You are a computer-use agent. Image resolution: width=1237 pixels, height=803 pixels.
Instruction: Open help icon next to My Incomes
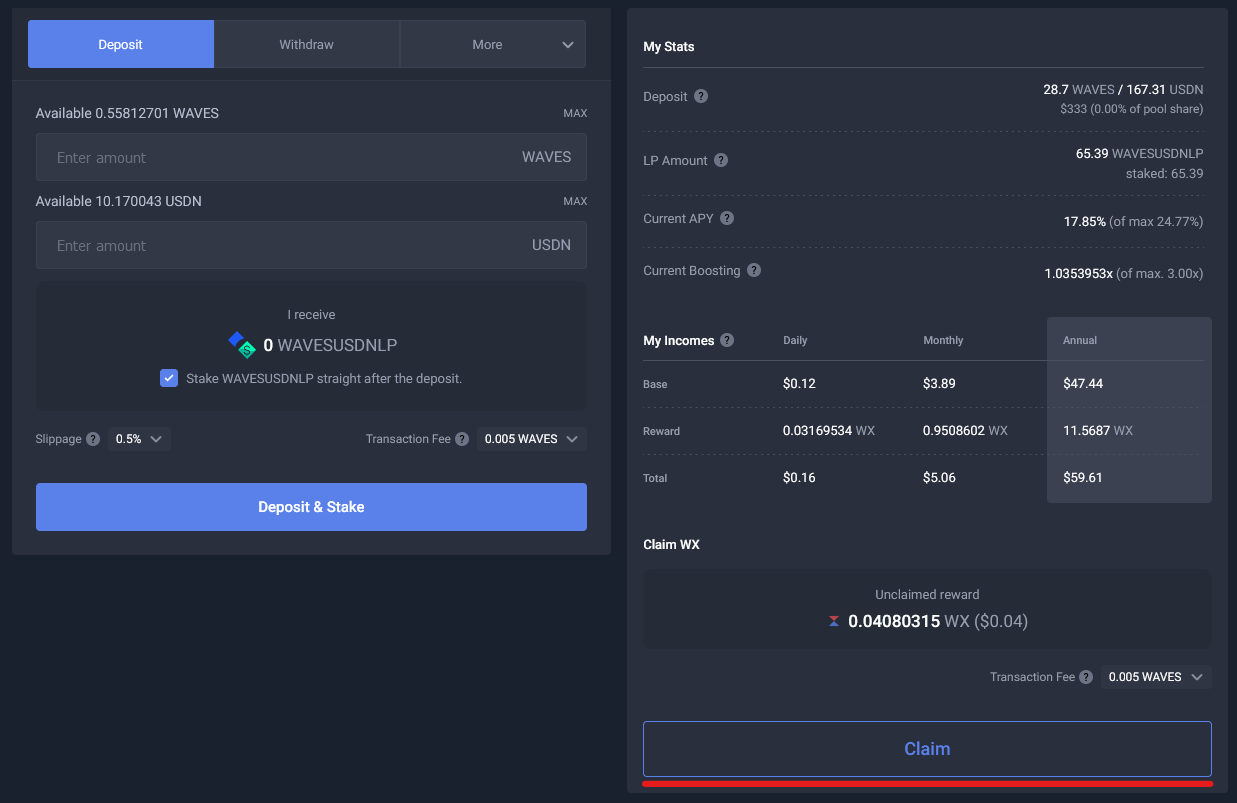click(x=727, y=340)
